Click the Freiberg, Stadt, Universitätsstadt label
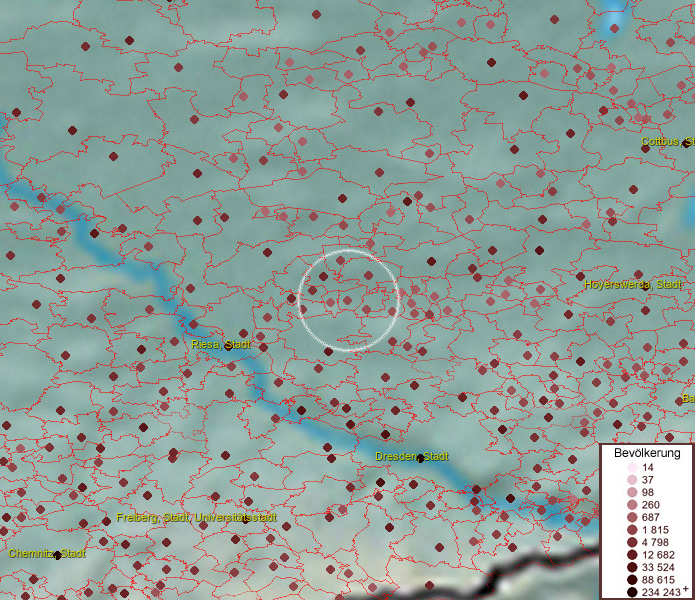This screenshot has width=695, height=600. [196, 518]
